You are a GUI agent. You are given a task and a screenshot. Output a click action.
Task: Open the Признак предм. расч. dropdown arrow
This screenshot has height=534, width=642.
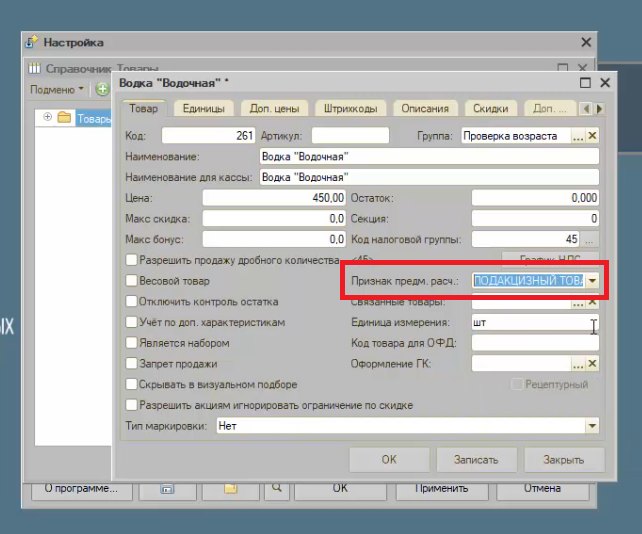[x=592, y=281]
